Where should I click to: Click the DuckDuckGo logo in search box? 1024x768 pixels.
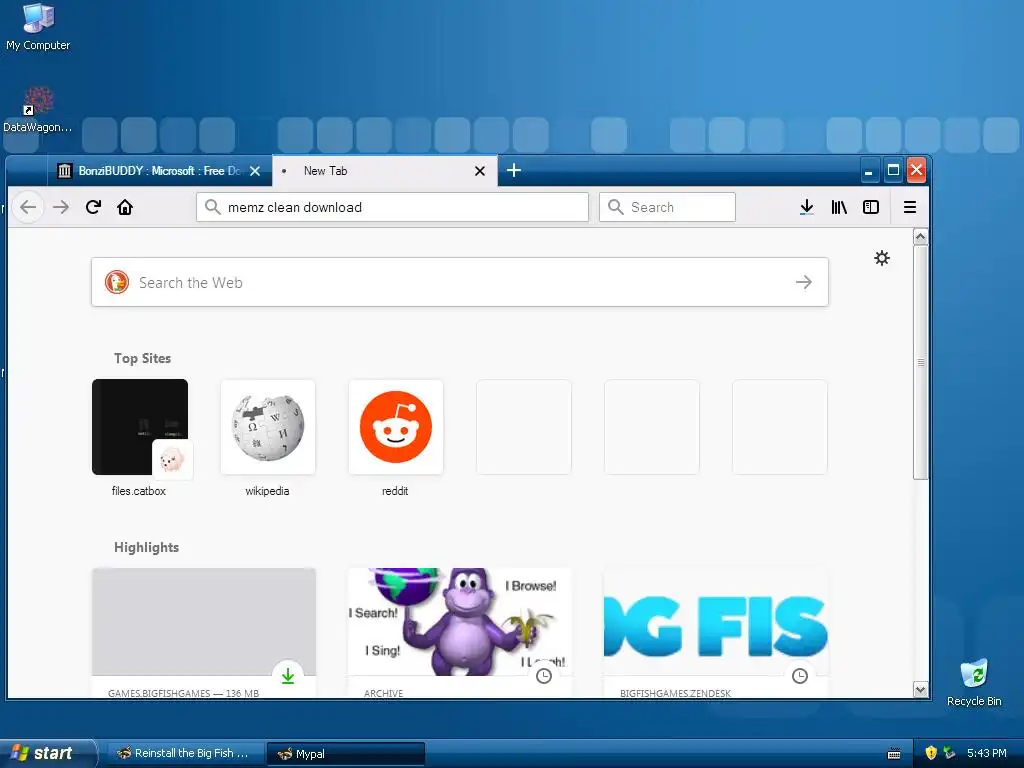coord(117,282)
